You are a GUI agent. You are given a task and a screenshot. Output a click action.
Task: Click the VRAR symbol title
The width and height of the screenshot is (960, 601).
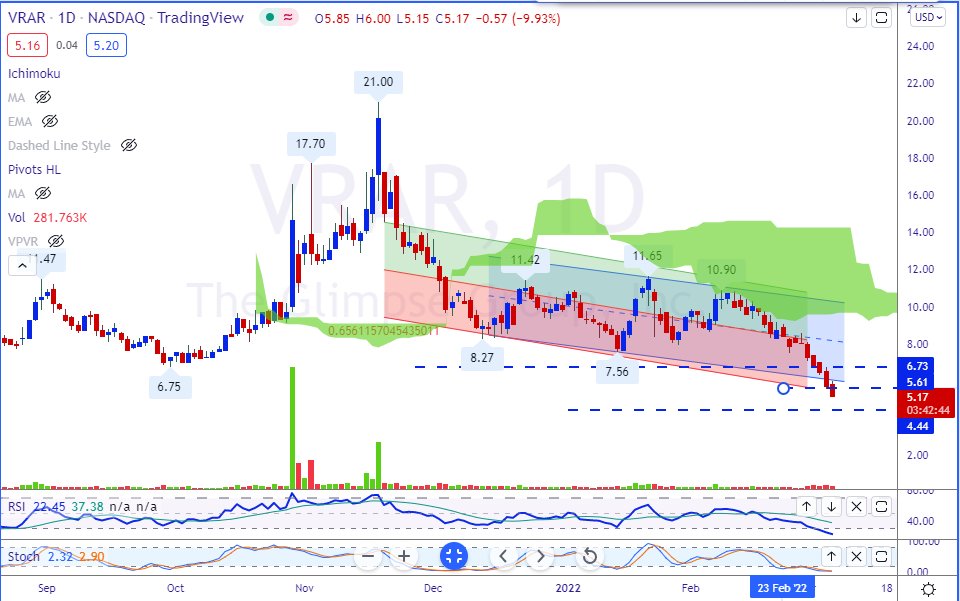click(126, 17)
